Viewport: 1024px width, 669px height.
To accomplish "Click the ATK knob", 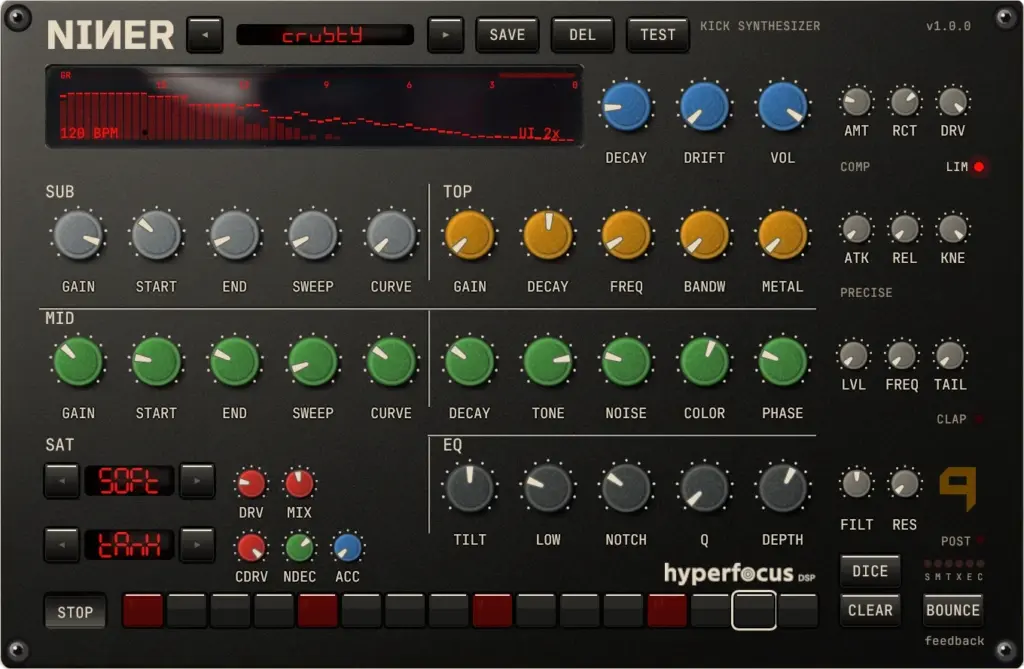I will click(x=856, y=229).
